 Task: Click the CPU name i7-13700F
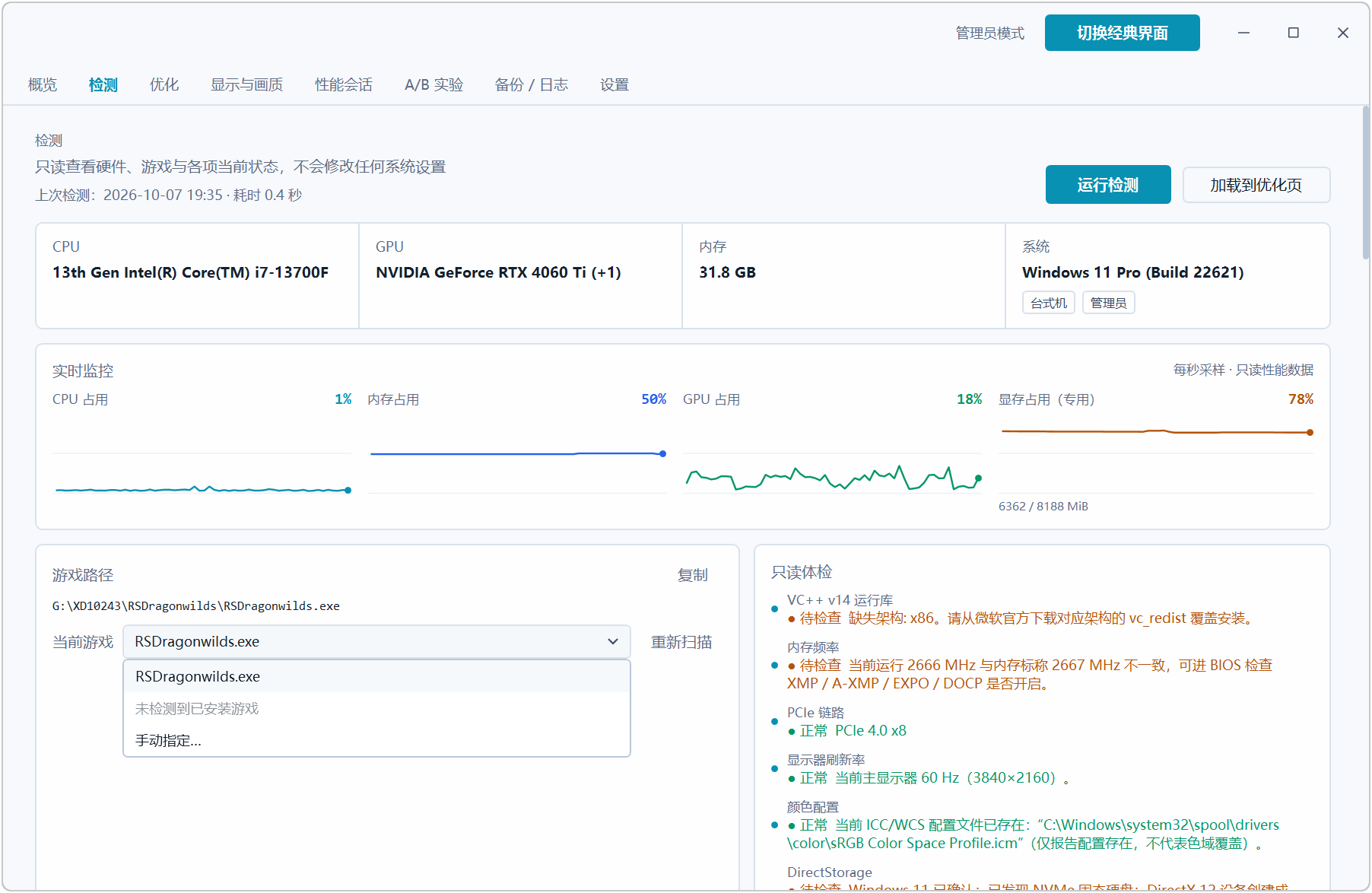click(x=191, y=272)
